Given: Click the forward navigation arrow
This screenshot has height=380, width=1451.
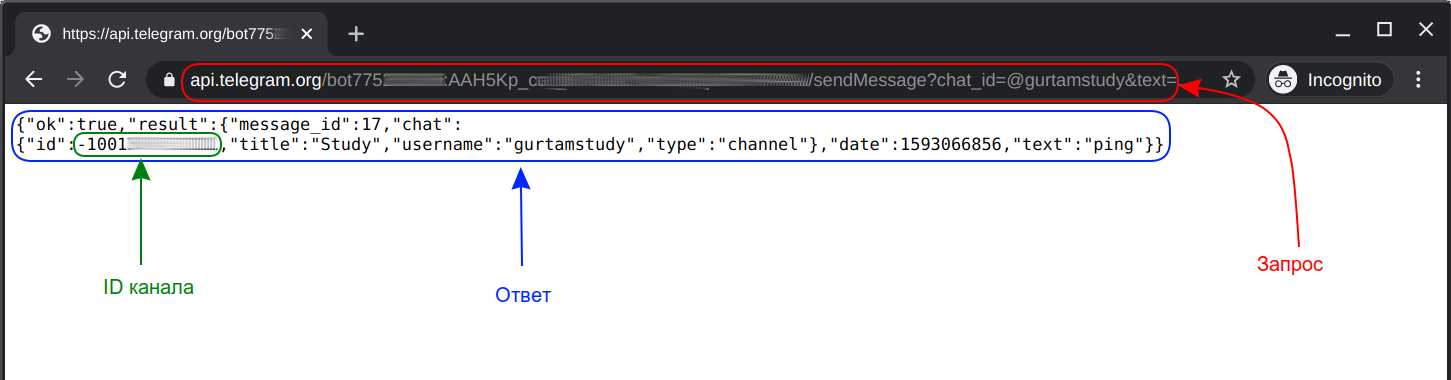Looking at the screenshot, I should (x=75, y=80).
